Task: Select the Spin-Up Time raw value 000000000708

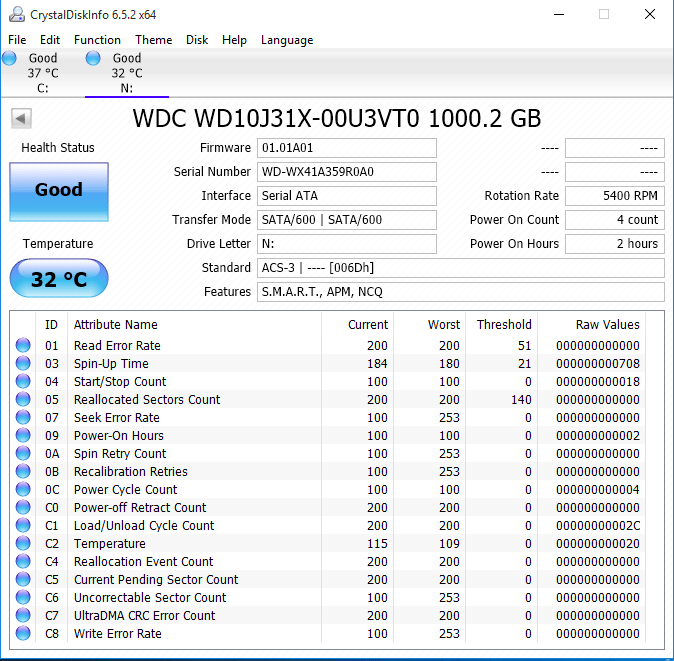Action: click(597, 364)
